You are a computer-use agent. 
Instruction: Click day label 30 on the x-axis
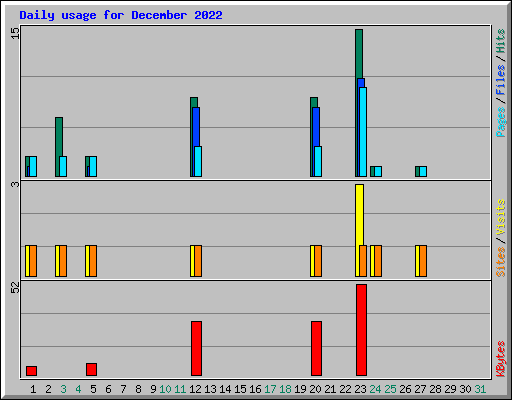point(465,389)
